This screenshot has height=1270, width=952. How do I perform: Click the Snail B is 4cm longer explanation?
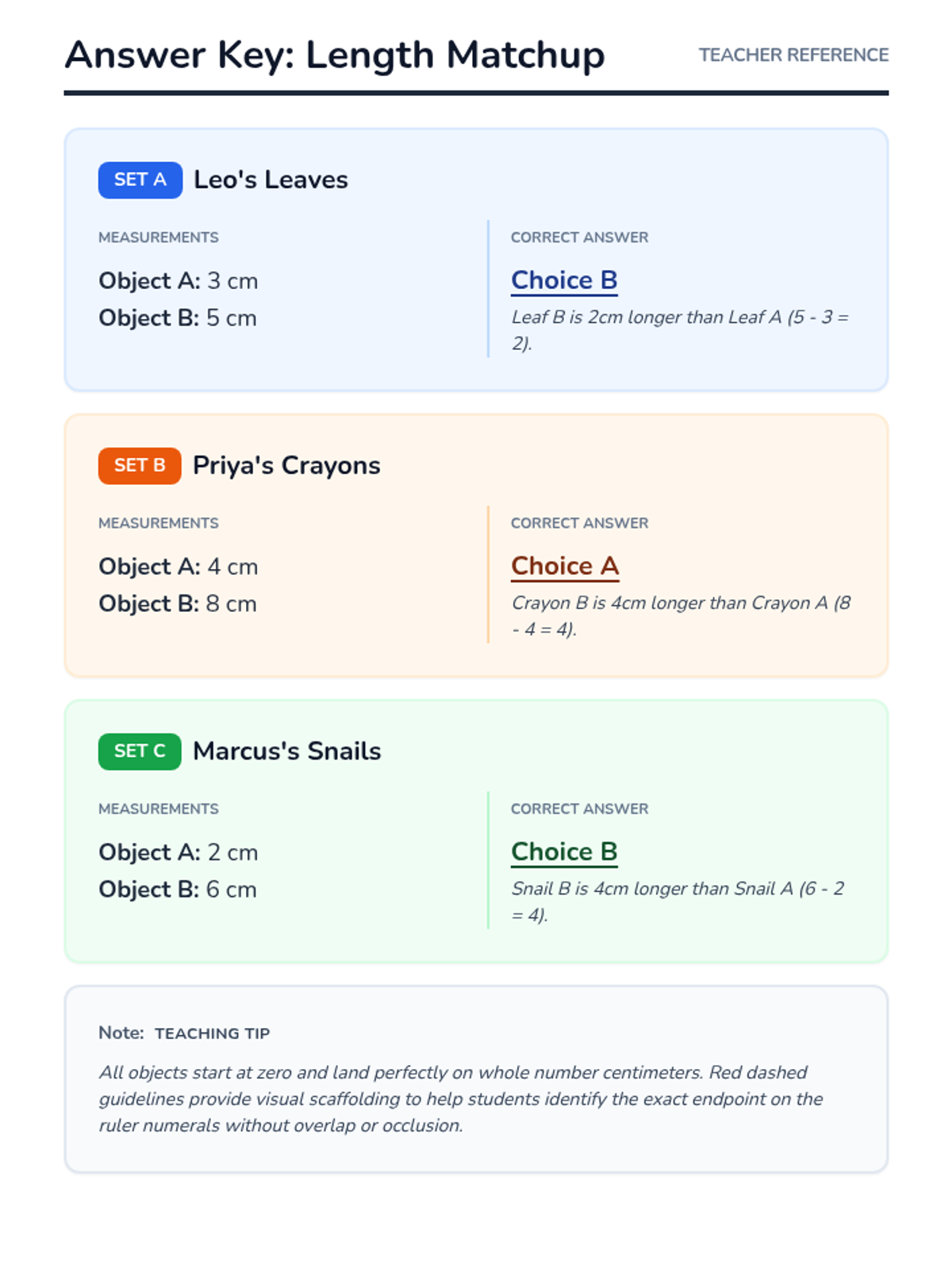pyautogui.click(x=678, y=902)
